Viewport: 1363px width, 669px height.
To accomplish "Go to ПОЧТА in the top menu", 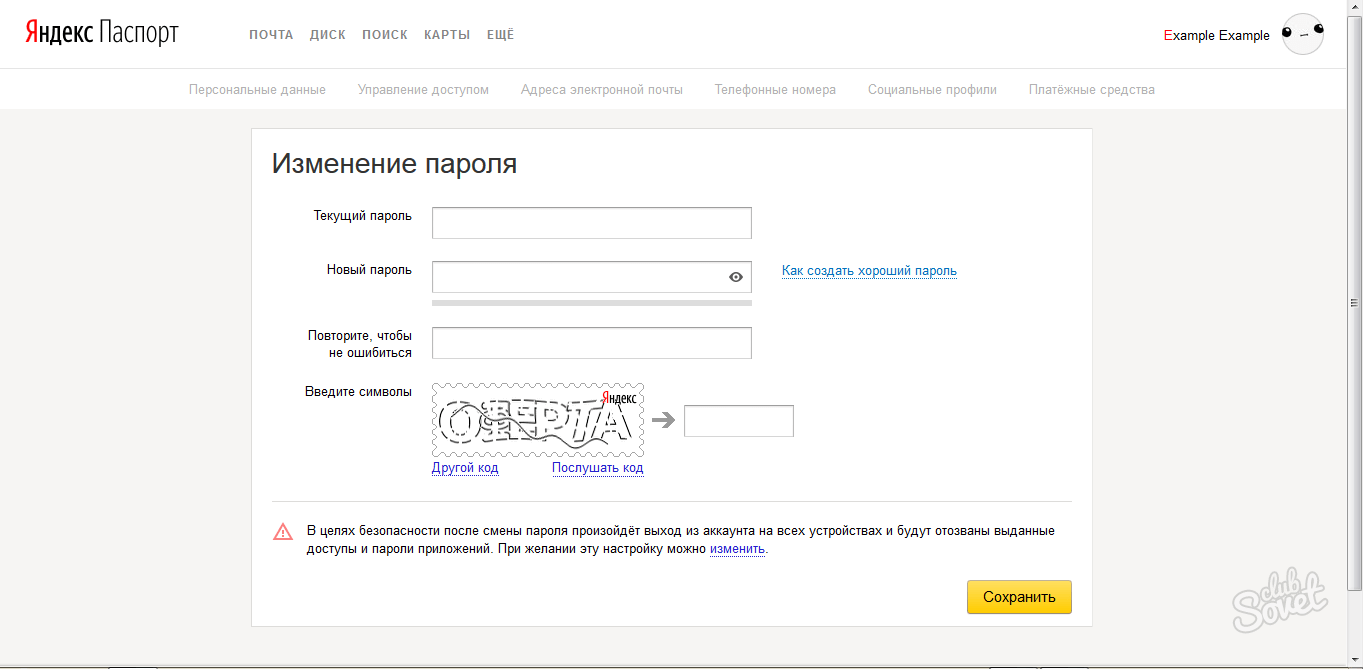I will click(271, 35).
